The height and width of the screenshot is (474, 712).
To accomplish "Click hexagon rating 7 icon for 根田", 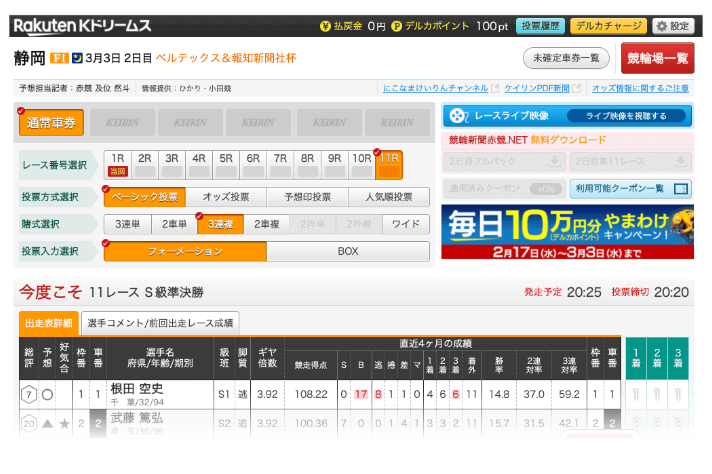I will 29,395.
